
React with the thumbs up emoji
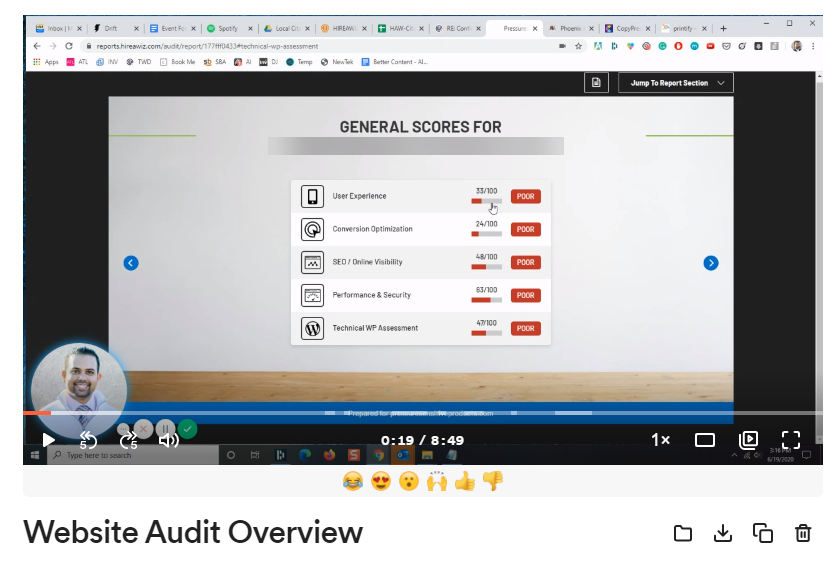(464, 482)
